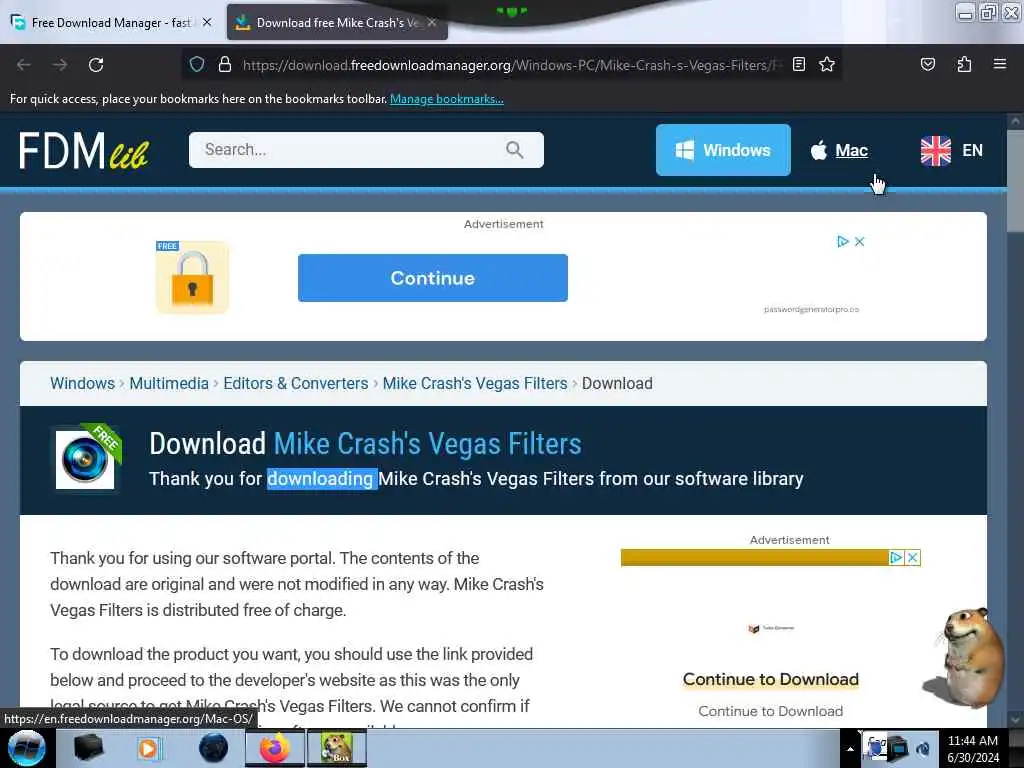This screenshot has height=768, width=1024.
Task: Click the sidebar AdChoices triangle icon
Action: [896, 558]
